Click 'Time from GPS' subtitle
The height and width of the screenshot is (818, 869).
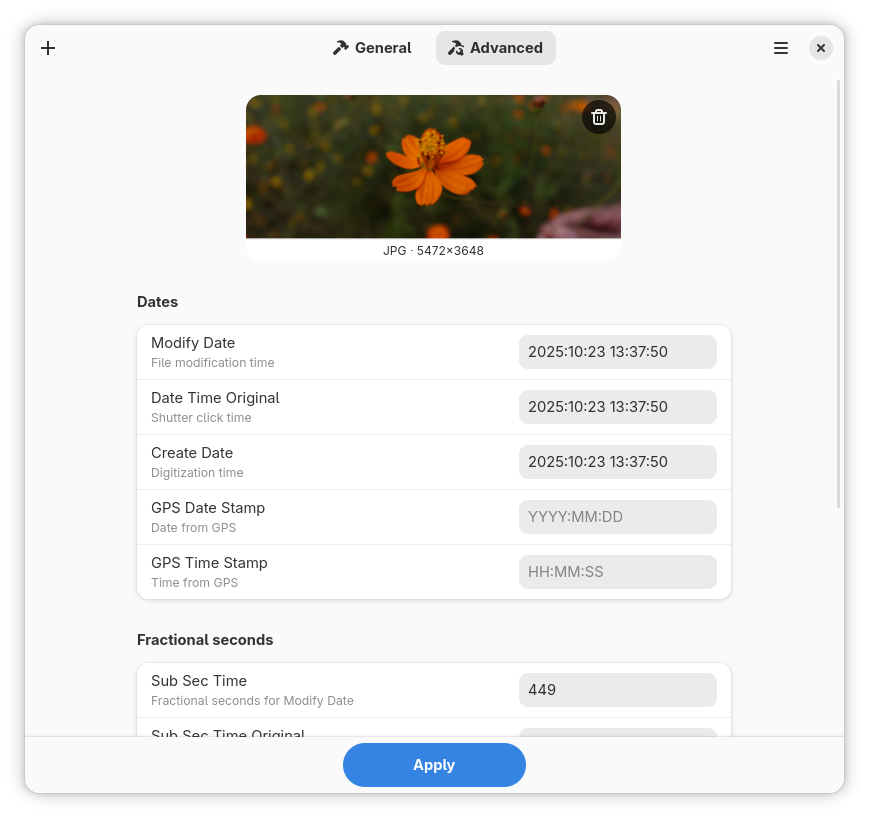point(195,582)
